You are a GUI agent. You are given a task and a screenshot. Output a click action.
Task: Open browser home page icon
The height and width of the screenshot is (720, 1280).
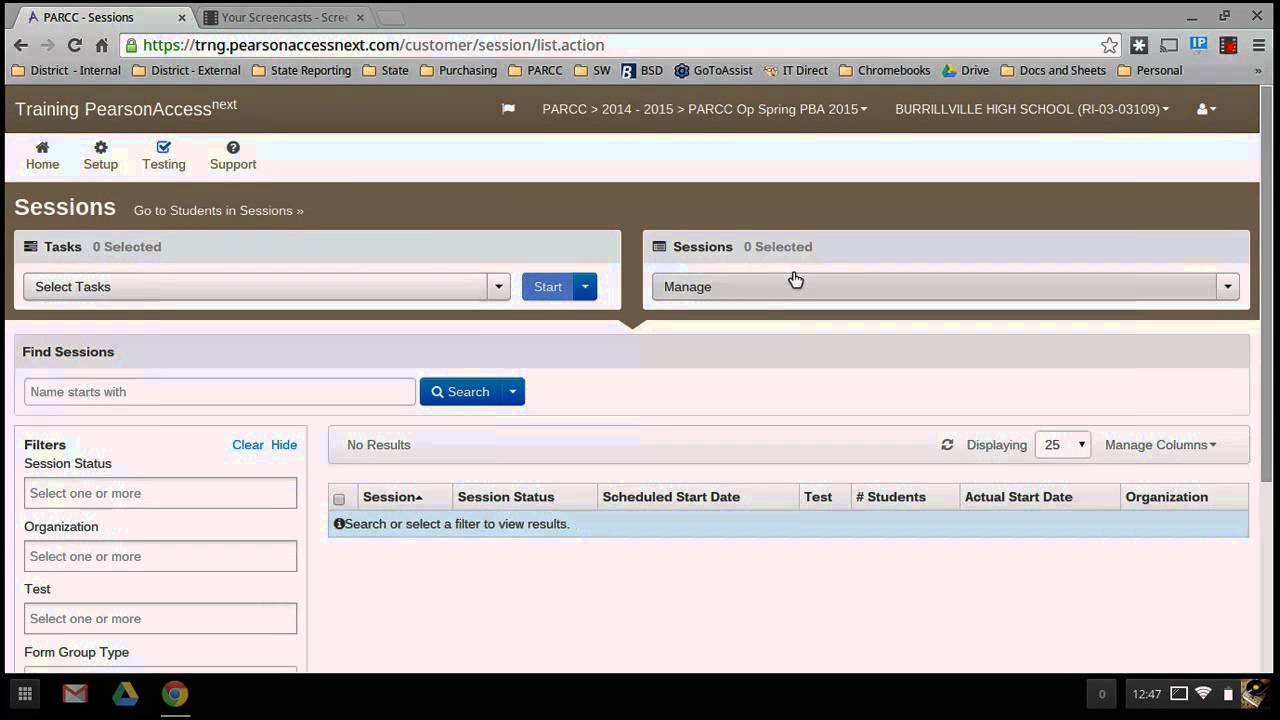(x=101, y=45)
